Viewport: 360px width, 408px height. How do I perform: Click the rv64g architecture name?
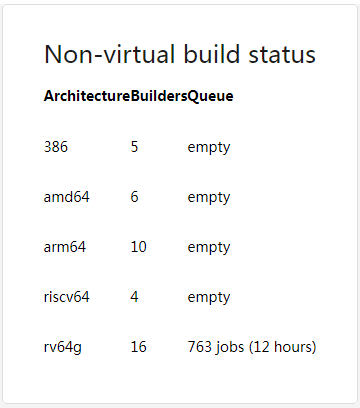pos(63,347)
